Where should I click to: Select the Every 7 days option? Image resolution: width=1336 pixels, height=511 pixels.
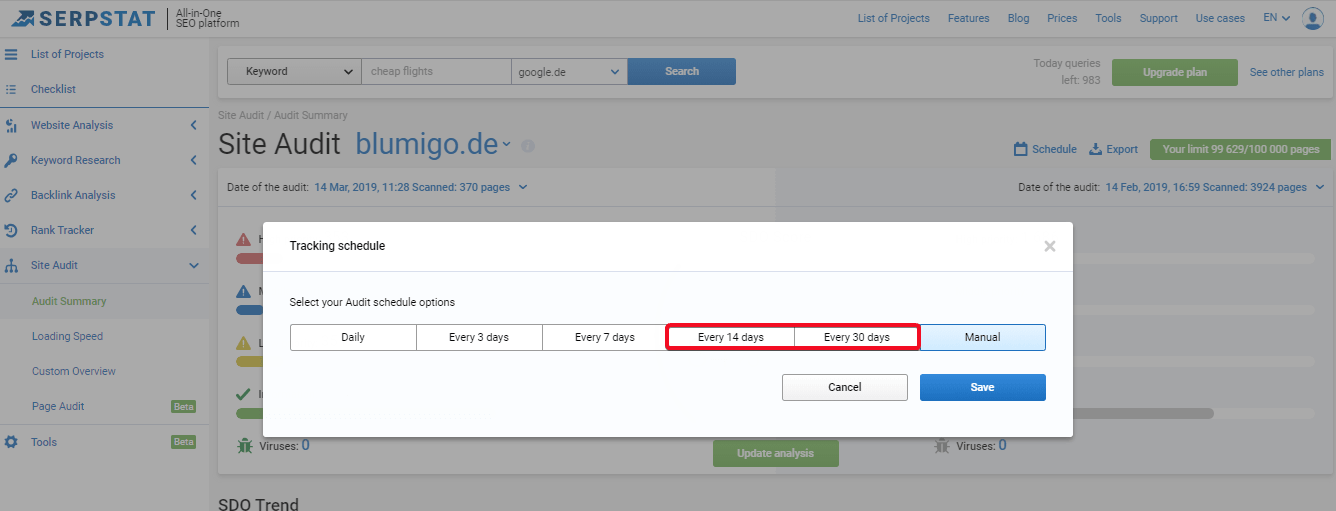pyautogui.click(x=605, y=337)
